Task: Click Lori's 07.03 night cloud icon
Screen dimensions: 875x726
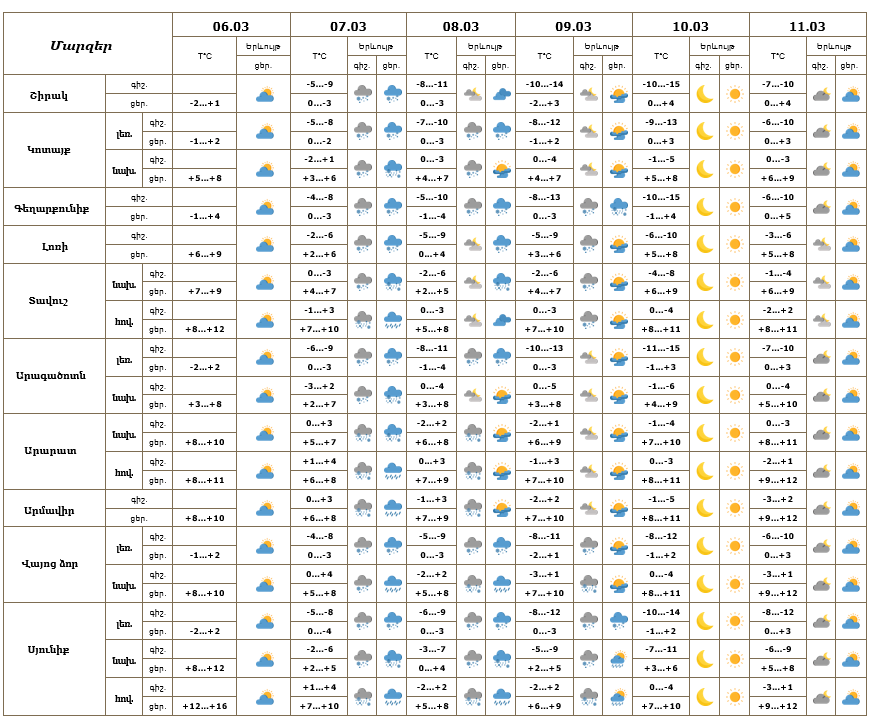Action: pos(363,244)
